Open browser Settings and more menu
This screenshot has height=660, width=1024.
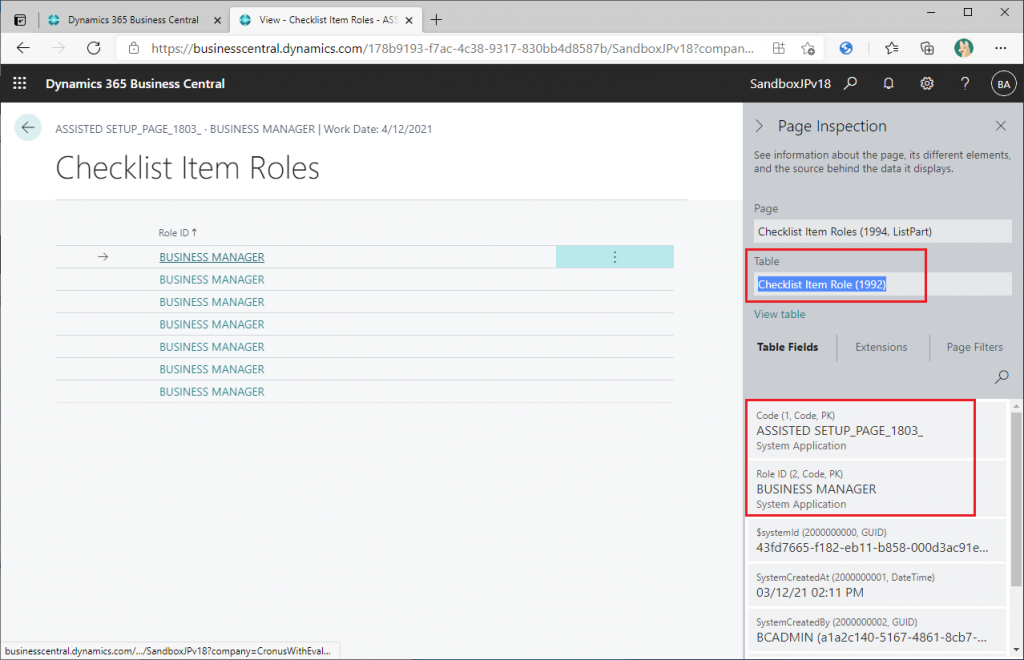1000,48
